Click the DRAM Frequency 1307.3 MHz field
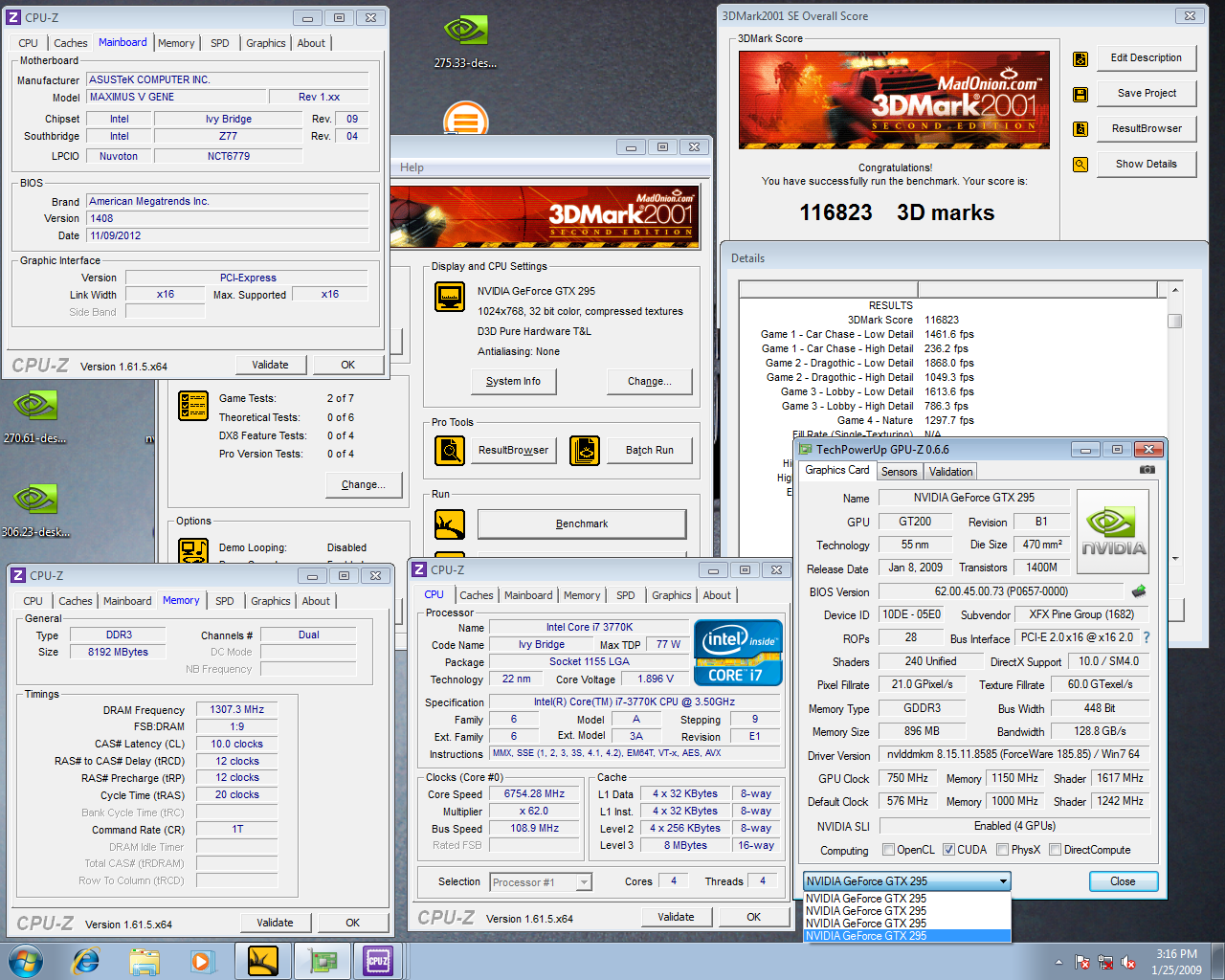Viewport: 1225px width, 980px height. 237,710
